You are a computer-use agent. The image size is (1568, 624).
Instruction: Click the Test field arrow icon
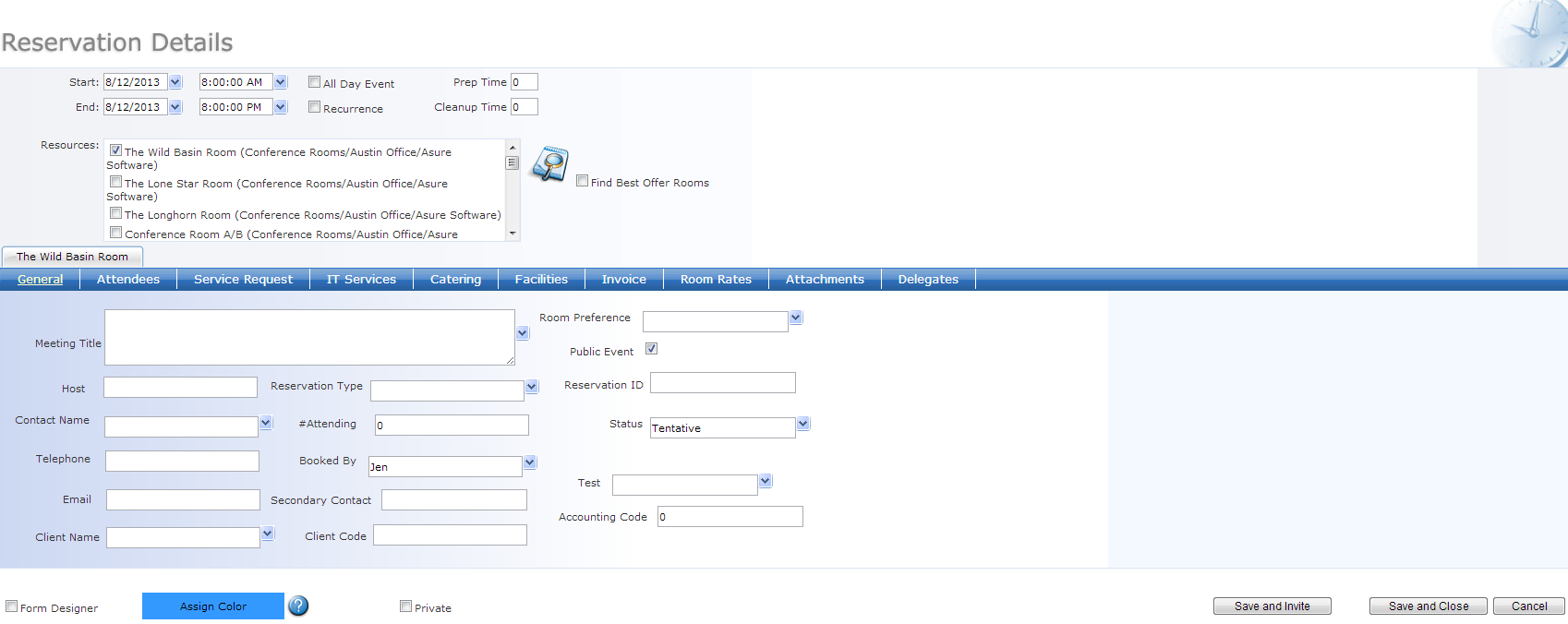click(765, 481)
